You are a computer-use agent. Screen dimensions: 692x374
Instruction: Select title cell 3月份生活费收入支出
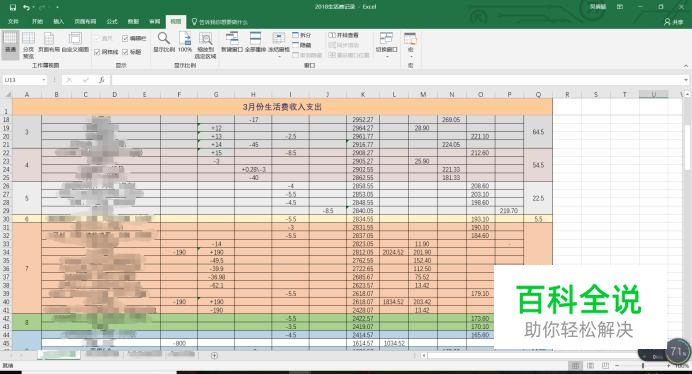click(282, 107)
